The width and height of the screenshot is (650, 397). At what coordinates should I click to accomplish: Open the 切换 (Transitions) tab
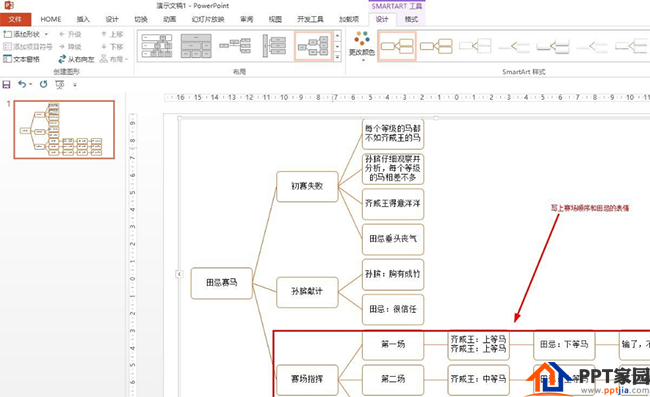(x=141, y=19)
